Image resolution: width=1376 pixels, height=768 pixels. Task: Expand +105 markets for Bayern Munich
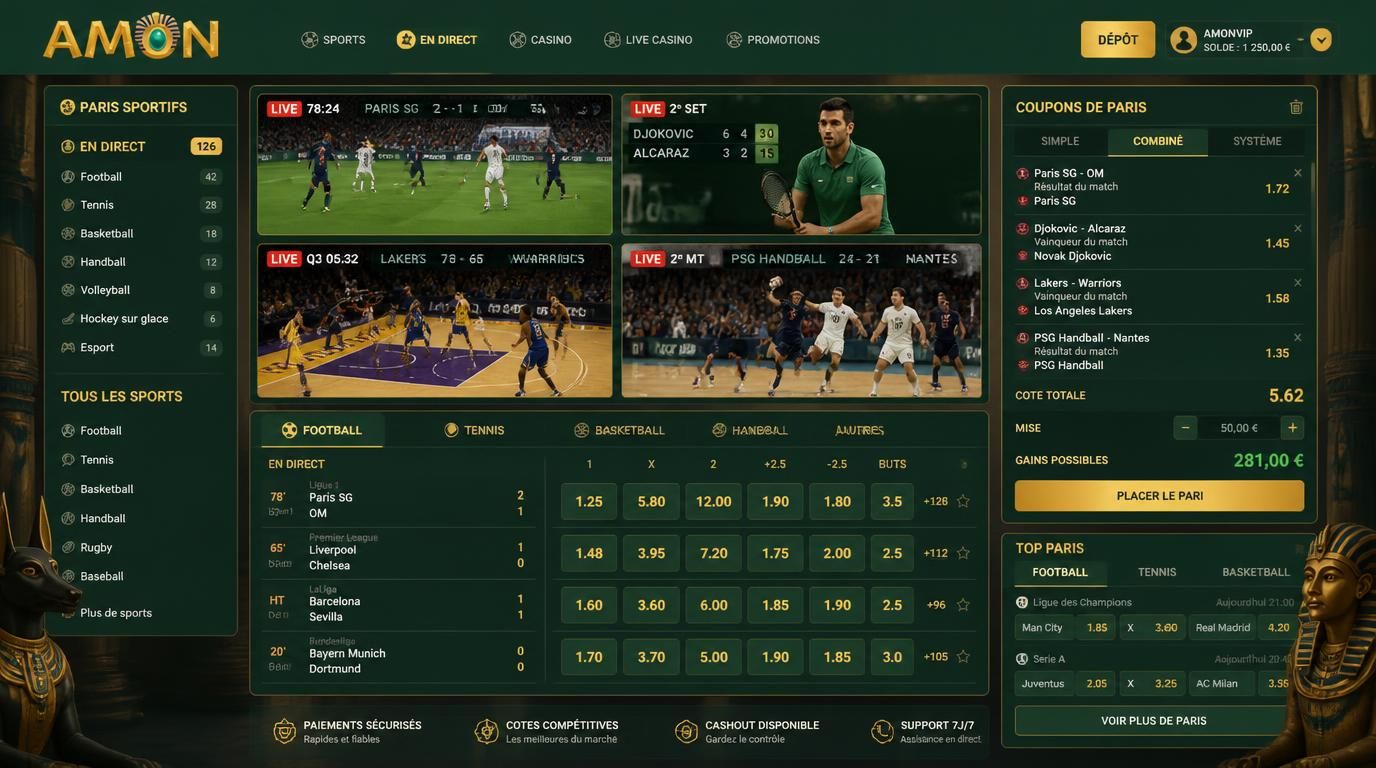tap(936, 657)
